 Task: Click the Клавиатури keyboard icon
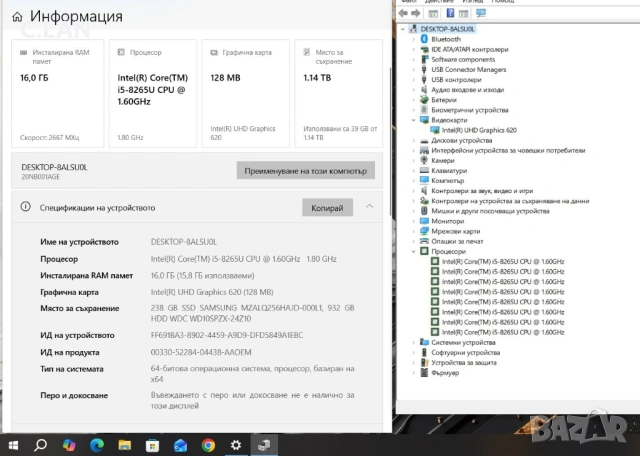(x=424, y=170)
